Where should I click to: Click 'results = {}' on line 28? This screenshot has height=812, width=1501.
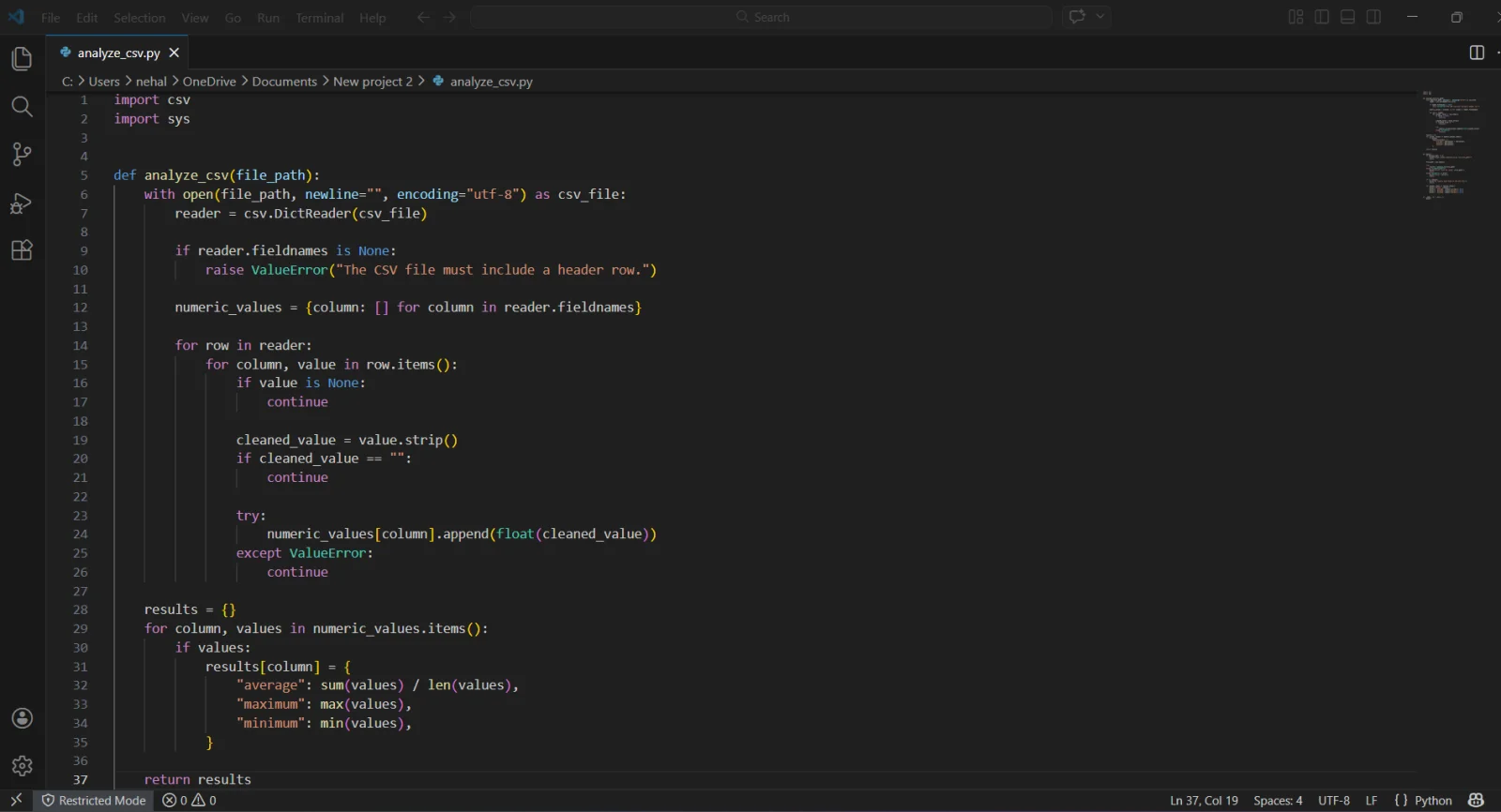click(x=190, y=609)
